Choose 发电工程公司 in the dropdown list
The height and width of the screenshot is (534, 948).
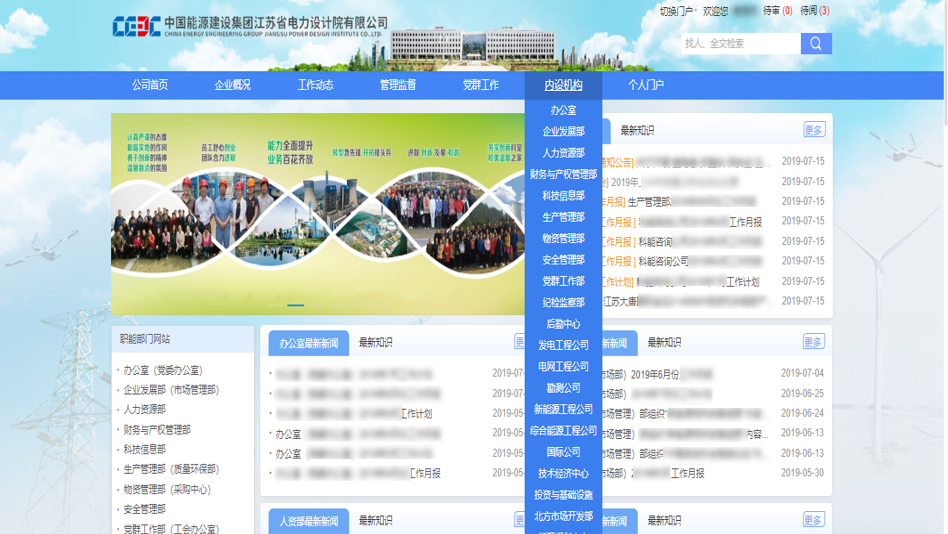[563, 345]
